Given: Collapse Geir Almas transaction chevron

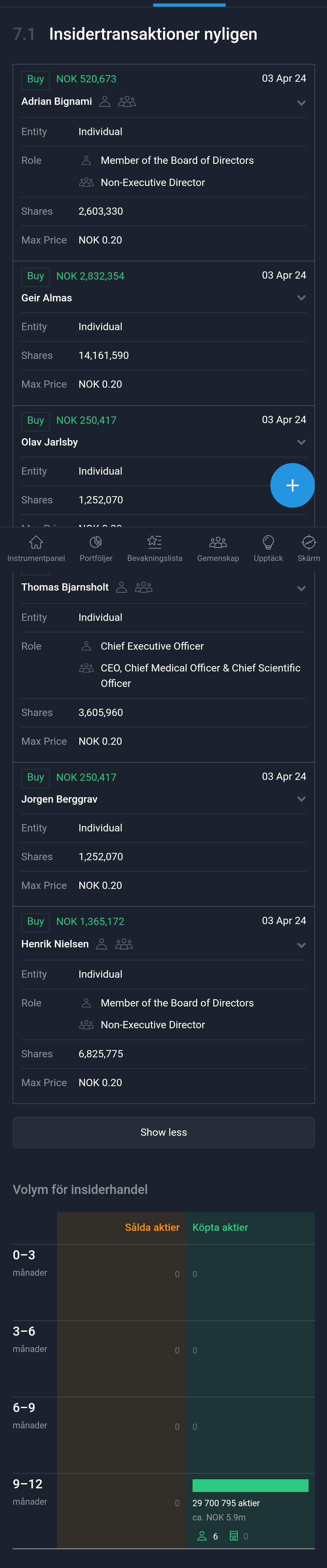Looking at the screenshot, I should [301, 298].
